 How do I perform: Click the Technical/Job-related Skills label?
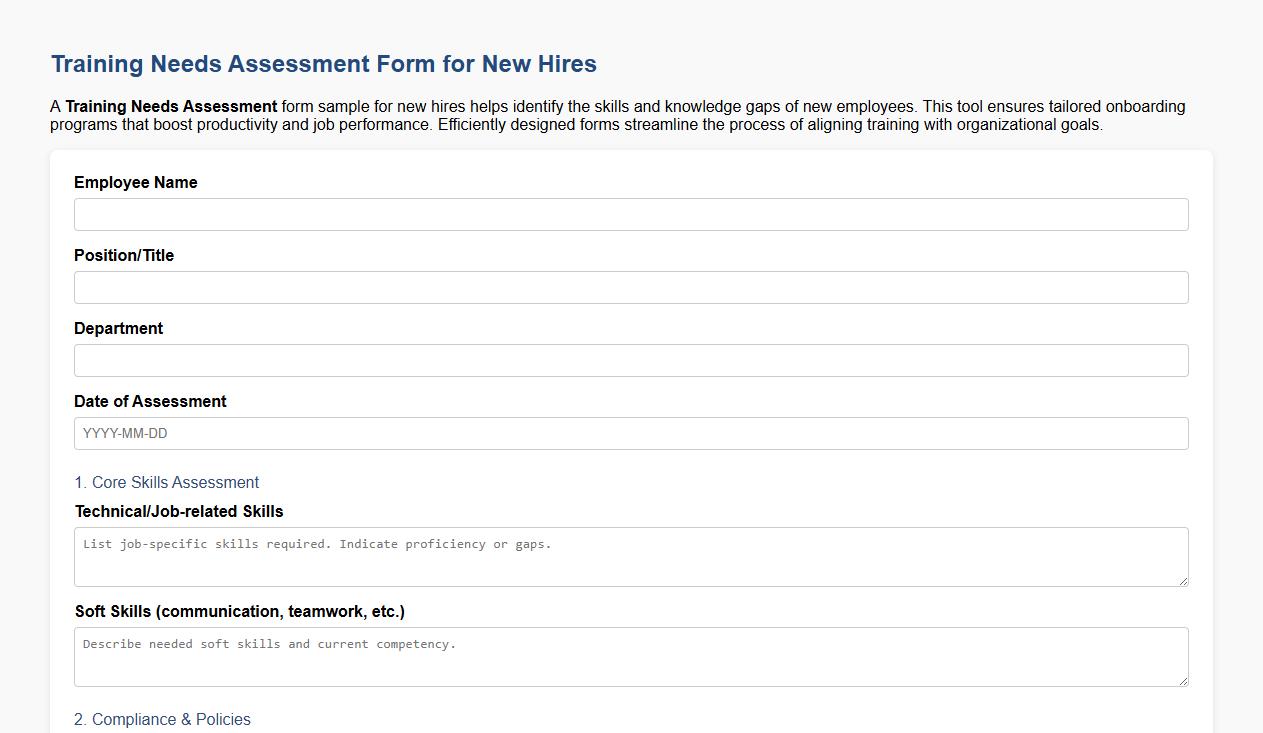click(x=179, y=511)
